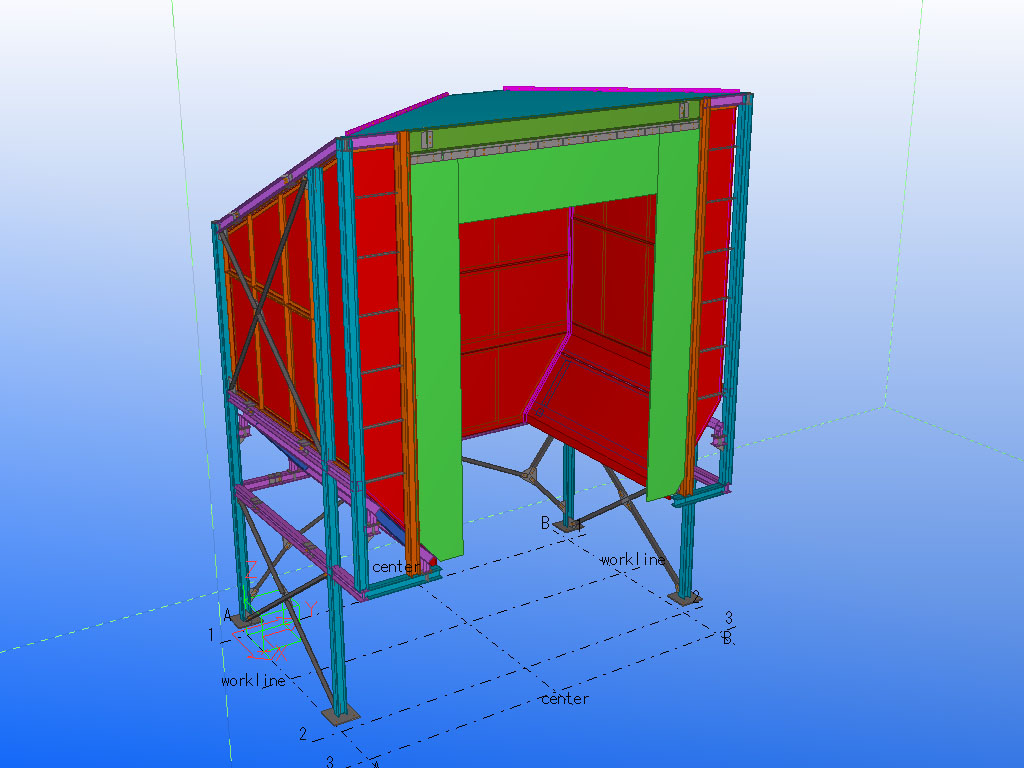Click the 'center' label beside the green panel base
The height and width of the screenshot is (768, 1024).
pos(396,567)
